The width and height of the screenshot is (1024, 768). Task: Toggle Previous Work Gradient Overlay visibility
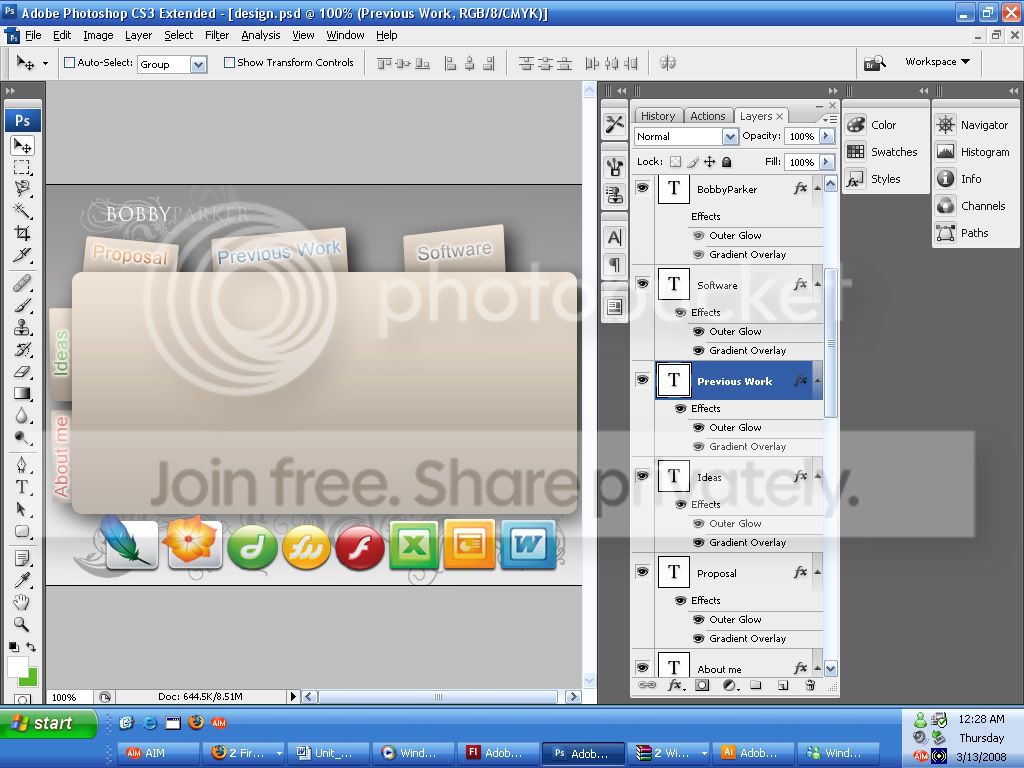coord(698,447)
